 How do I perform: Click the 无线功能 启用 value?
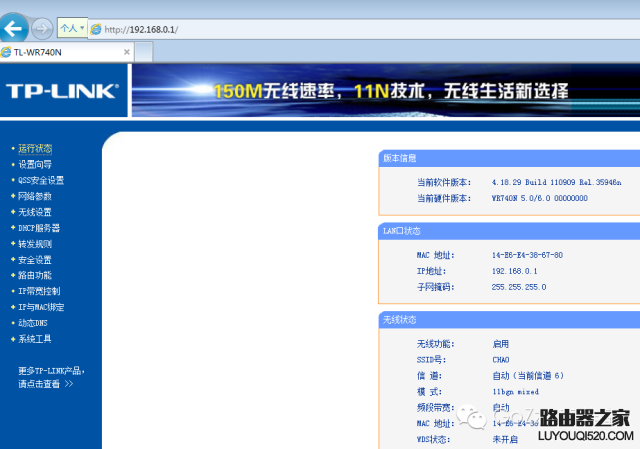pos(500,344)
